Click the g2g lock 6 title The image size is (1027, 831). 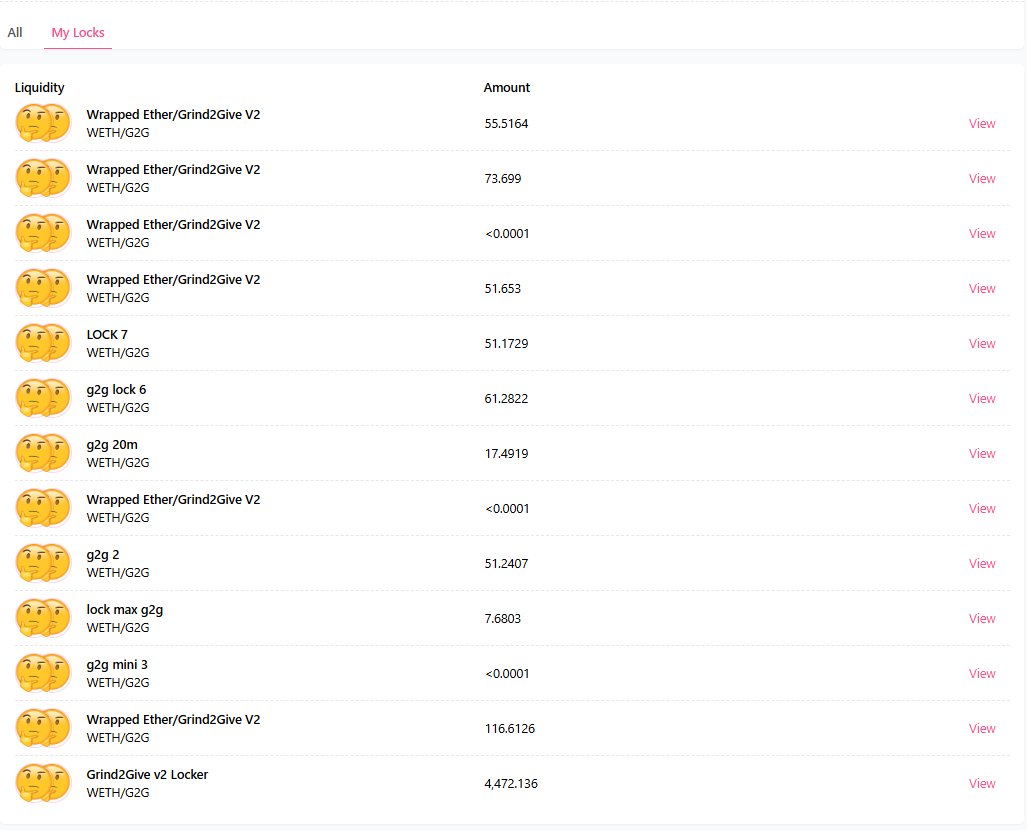pyautogui.click(x=116, y=390)
